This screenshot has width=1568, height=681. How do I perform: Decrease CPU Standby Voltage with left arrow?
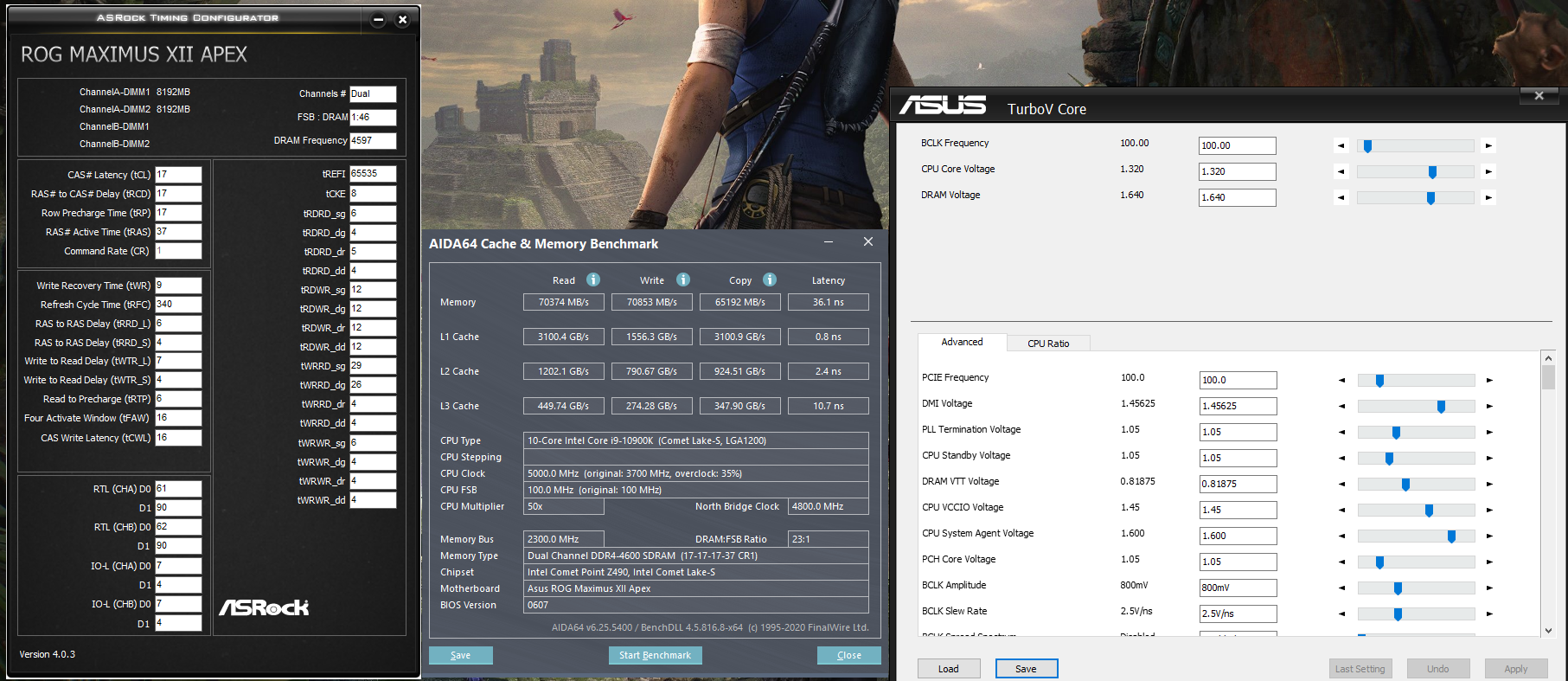click(1342, 459)
